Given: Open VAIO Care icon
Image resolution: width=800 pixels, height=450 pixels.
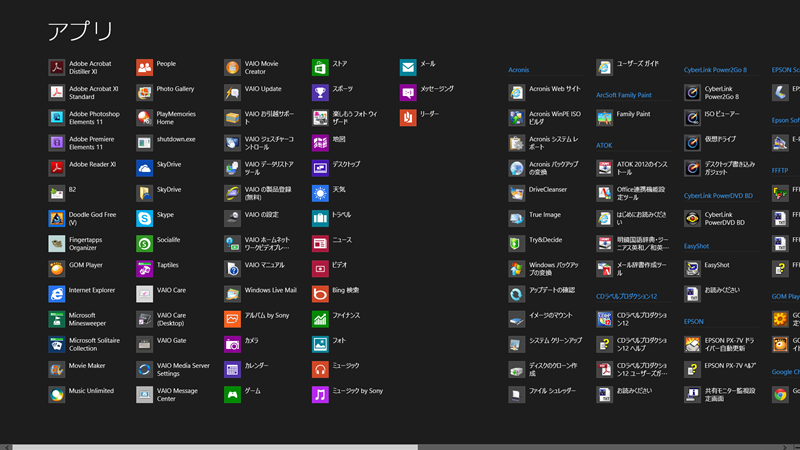Looking at the screenshot, I should click(x=144, y=294).
